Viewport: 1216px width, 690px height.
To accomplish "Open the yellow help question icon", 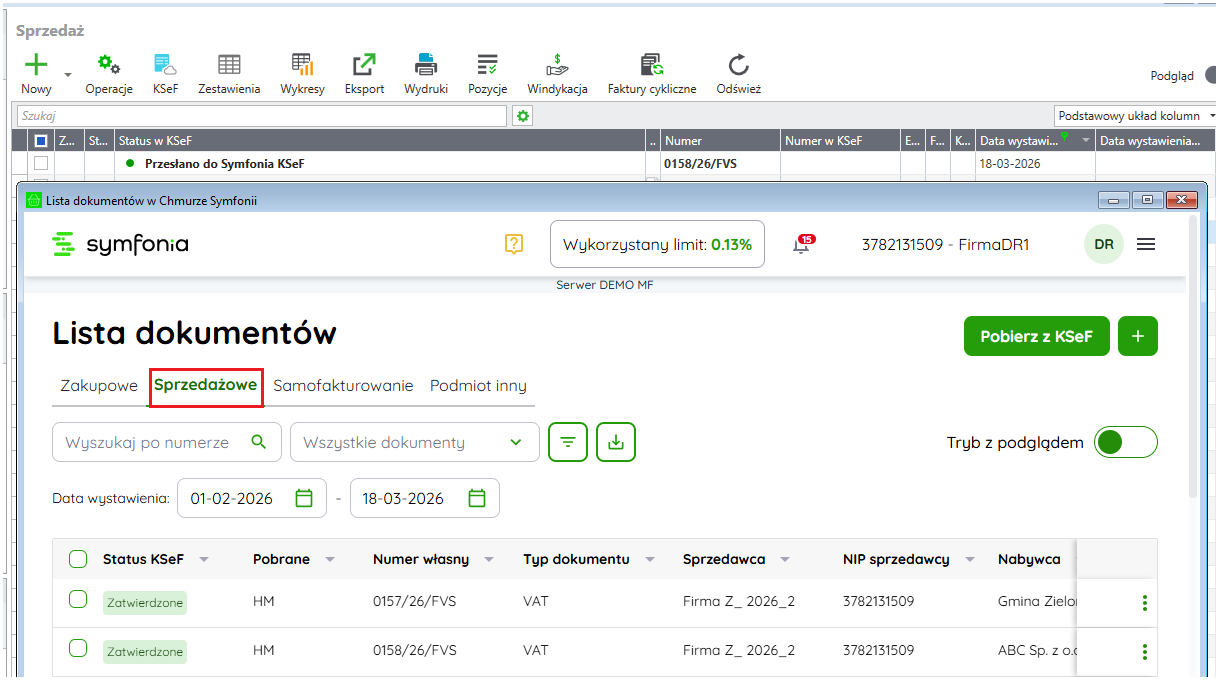I will click(x=514, y=244).
